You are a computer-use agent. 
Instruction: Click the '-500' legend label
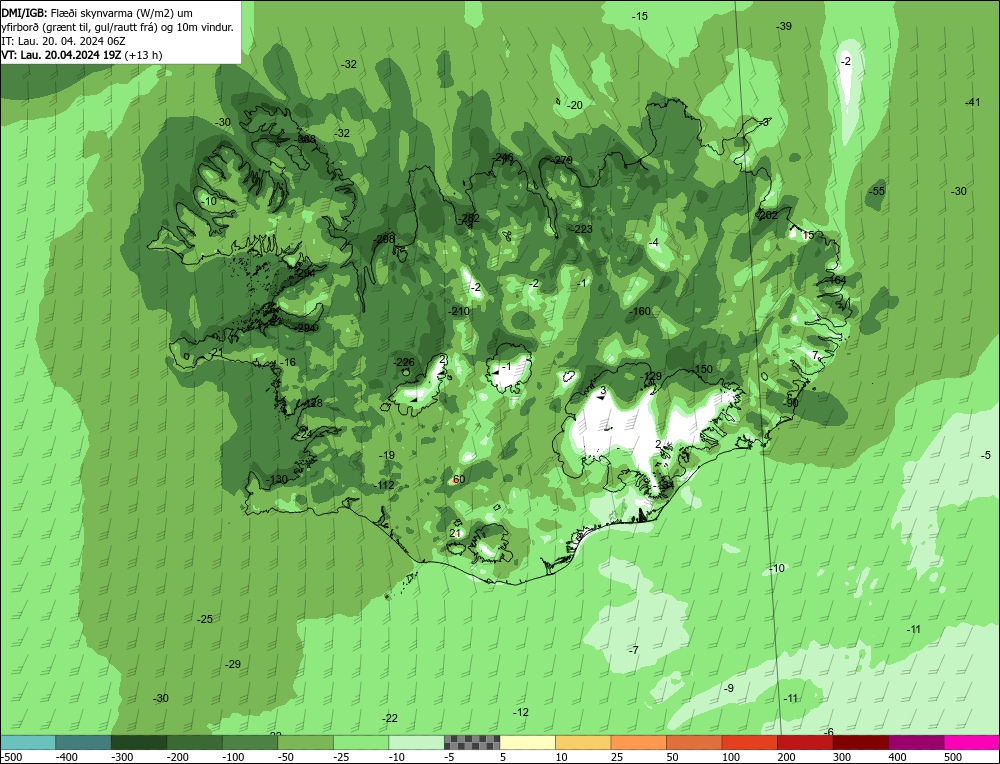point(11,757)
